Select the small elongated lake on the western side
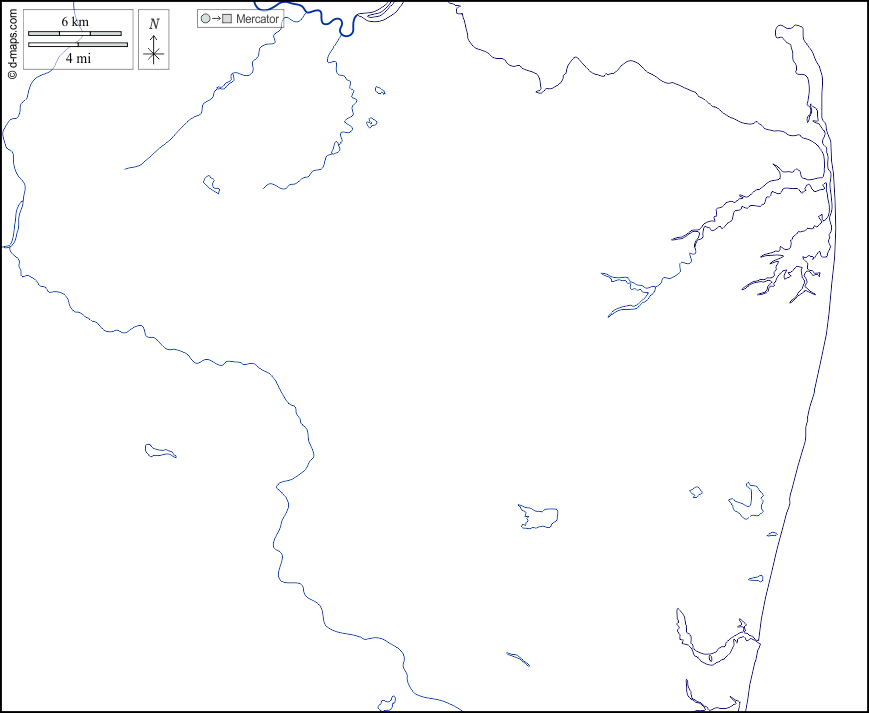The height and width of the screenshot is (713, 869). point(160,451)
